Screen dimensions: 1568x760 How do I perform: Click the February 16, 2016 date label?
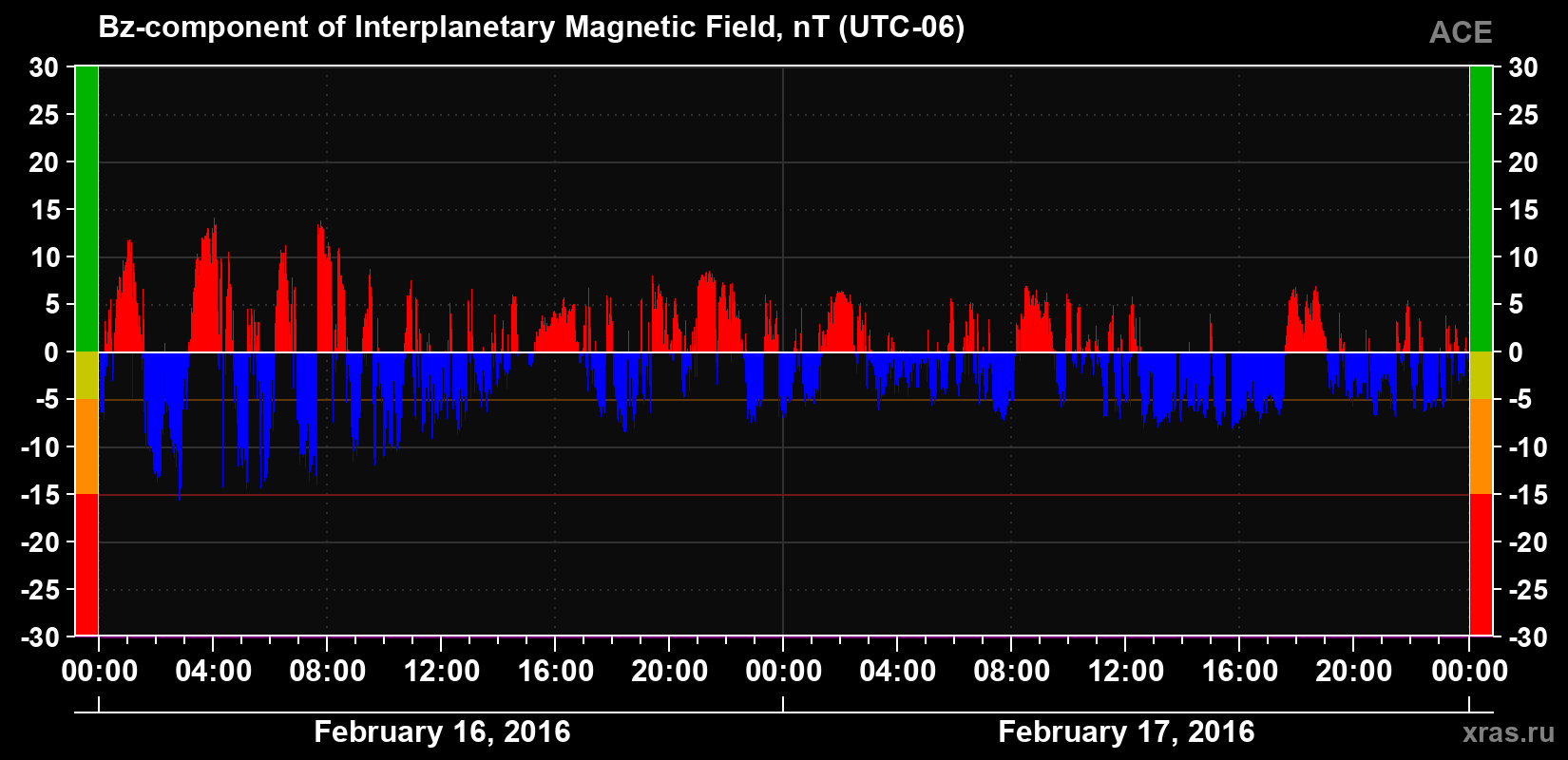coord(442,731)
